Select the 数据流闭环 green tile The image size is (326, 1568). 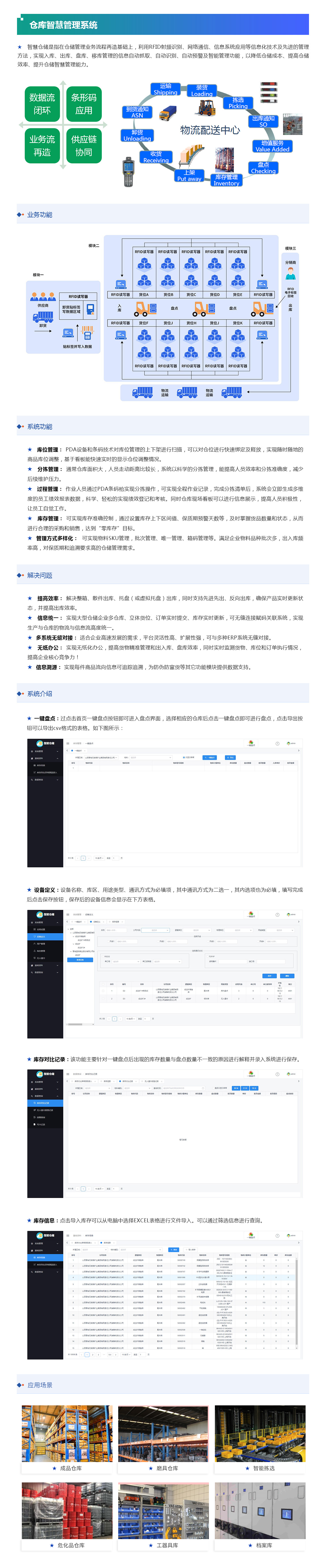click(42, 104)
